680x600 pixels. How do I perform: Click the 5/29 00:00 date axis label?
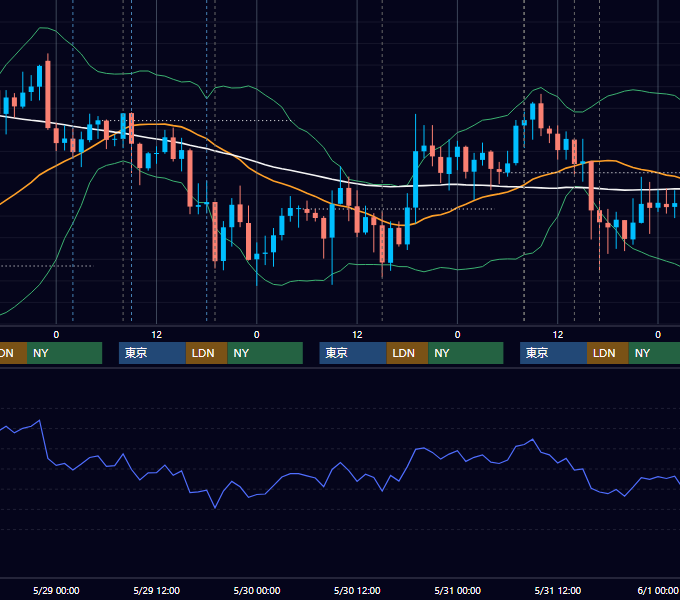pyautogui.click(x=56, y=590)
